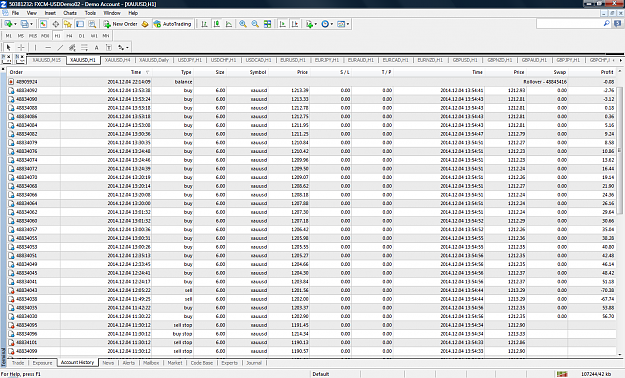Select the crosshair tool
The image size is (625, 378).
pyautogui.click(x=21, y=47)
